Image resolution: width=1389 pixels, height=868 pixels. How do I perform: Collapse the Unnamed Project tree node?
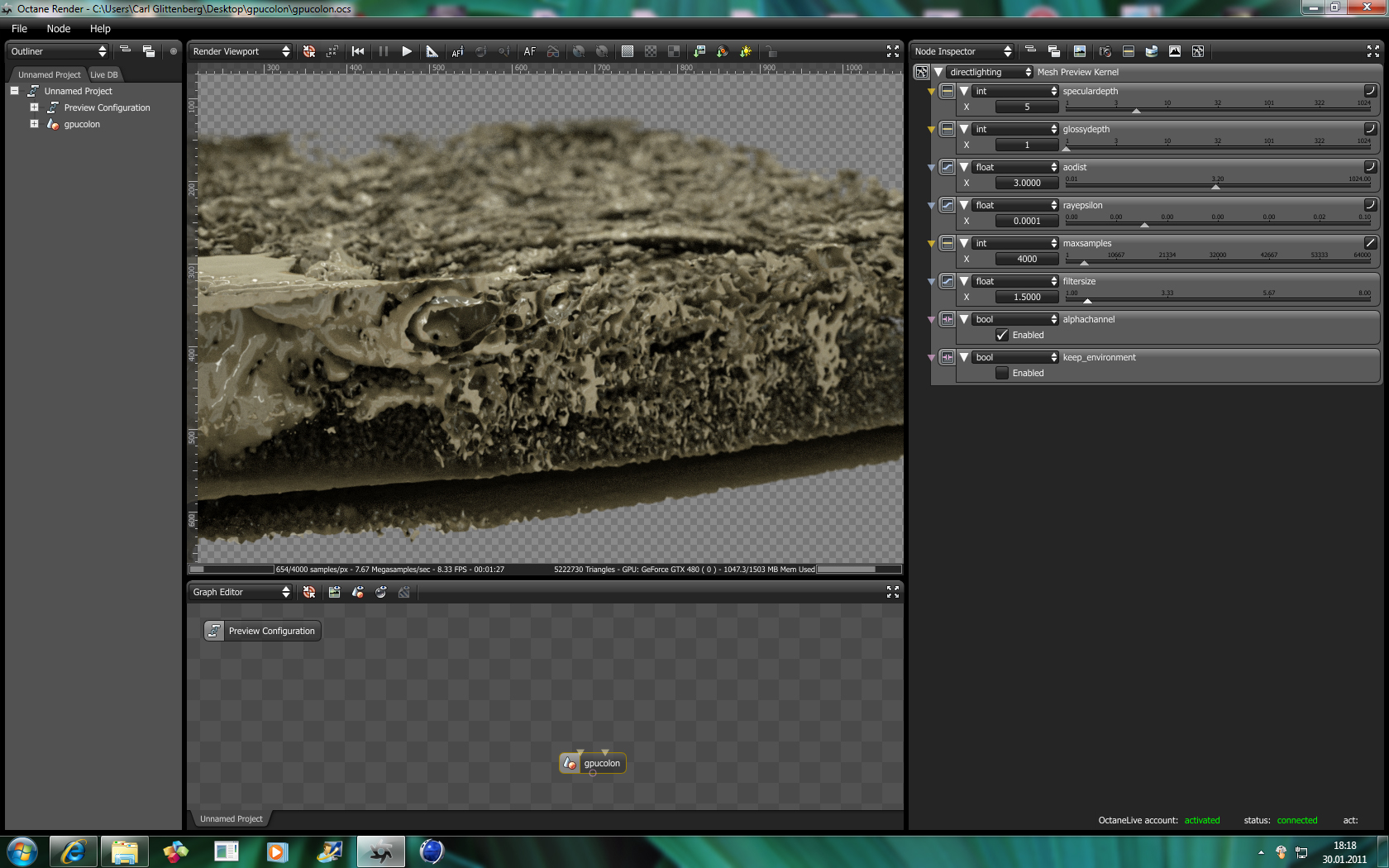point(14,91)
